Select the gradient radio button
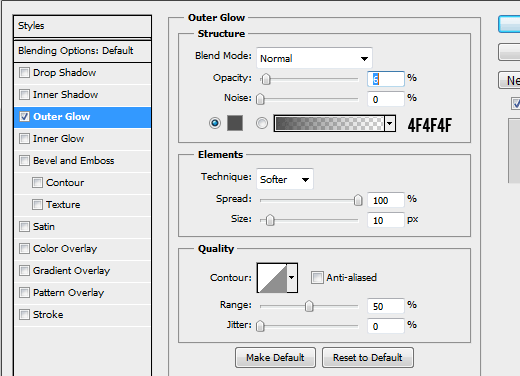Viewport: 520px width, 376px height. [262, 123]
